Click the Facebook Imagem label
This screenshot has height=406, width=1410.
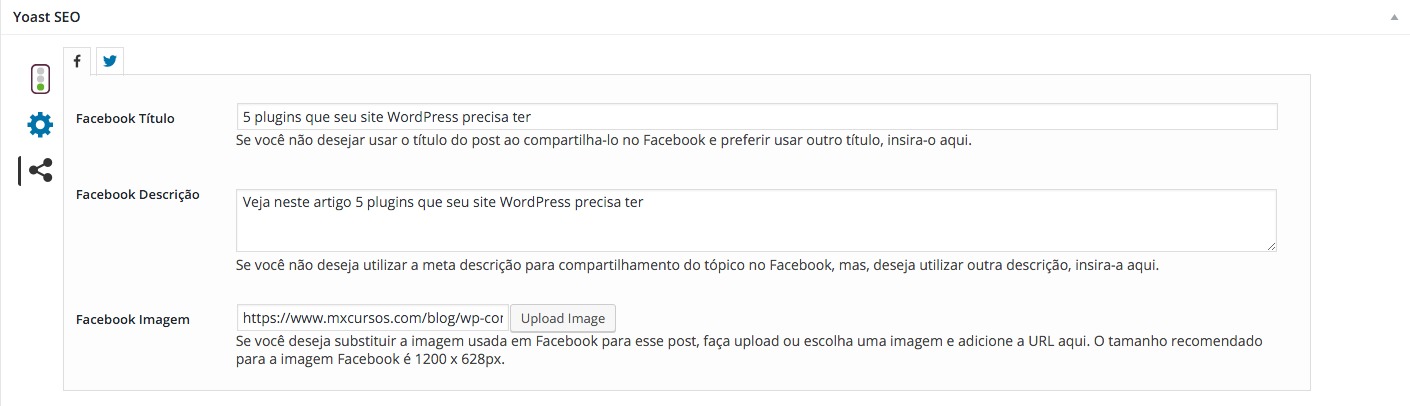point(133,320)
